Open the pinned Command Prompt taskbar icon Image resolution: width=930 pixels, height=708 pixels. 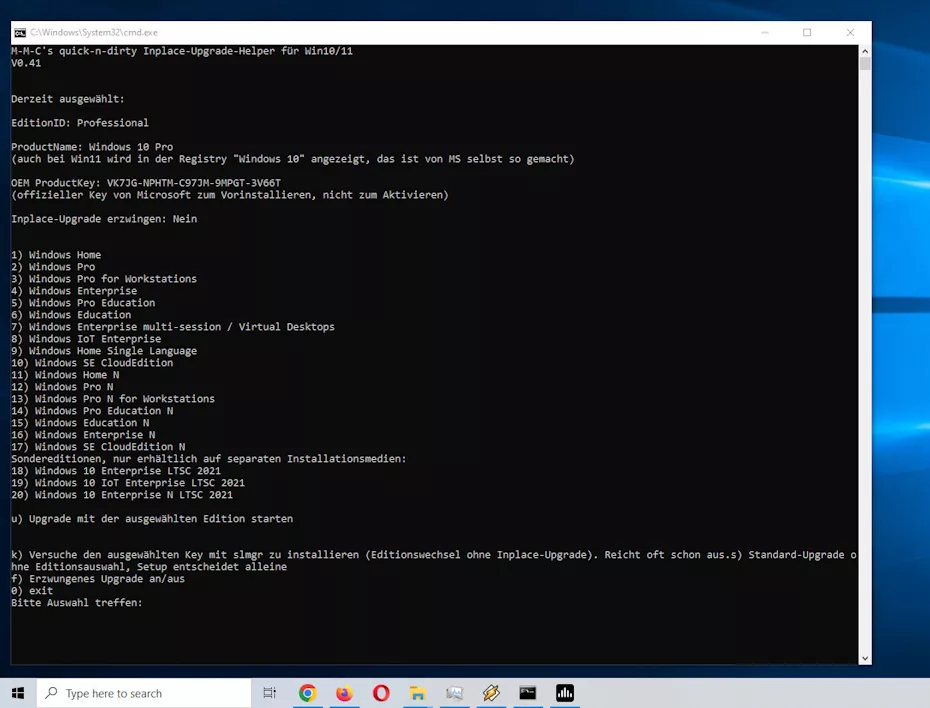(x=527, y=692)
